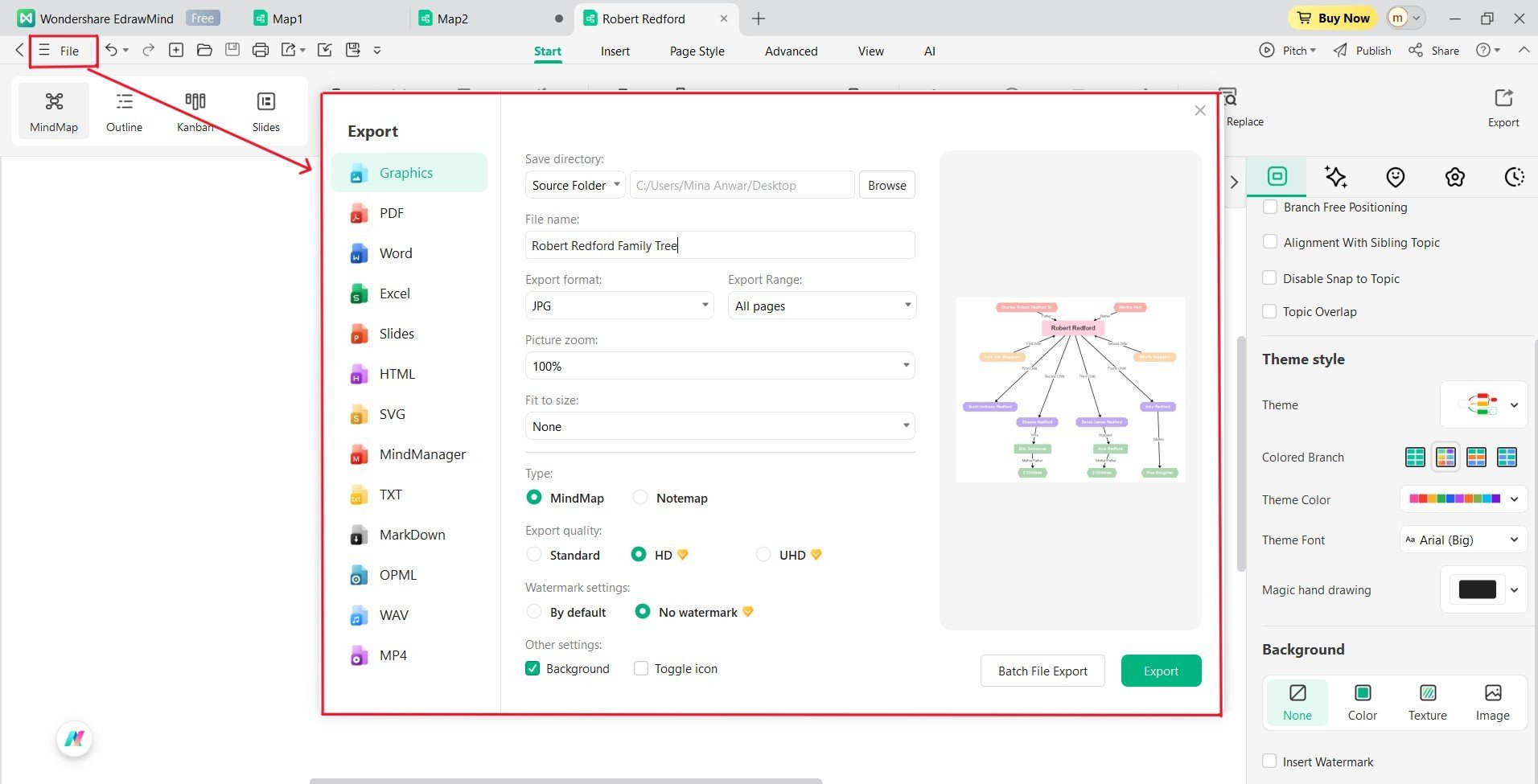Click Batch File Export button

point(1042,671)
